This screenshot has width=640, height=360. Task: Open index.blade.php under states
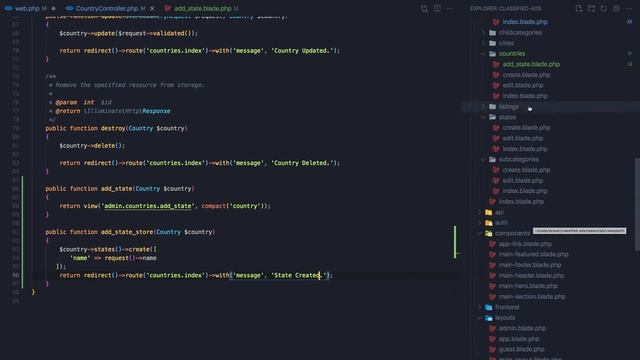click(x=525, y=149)
